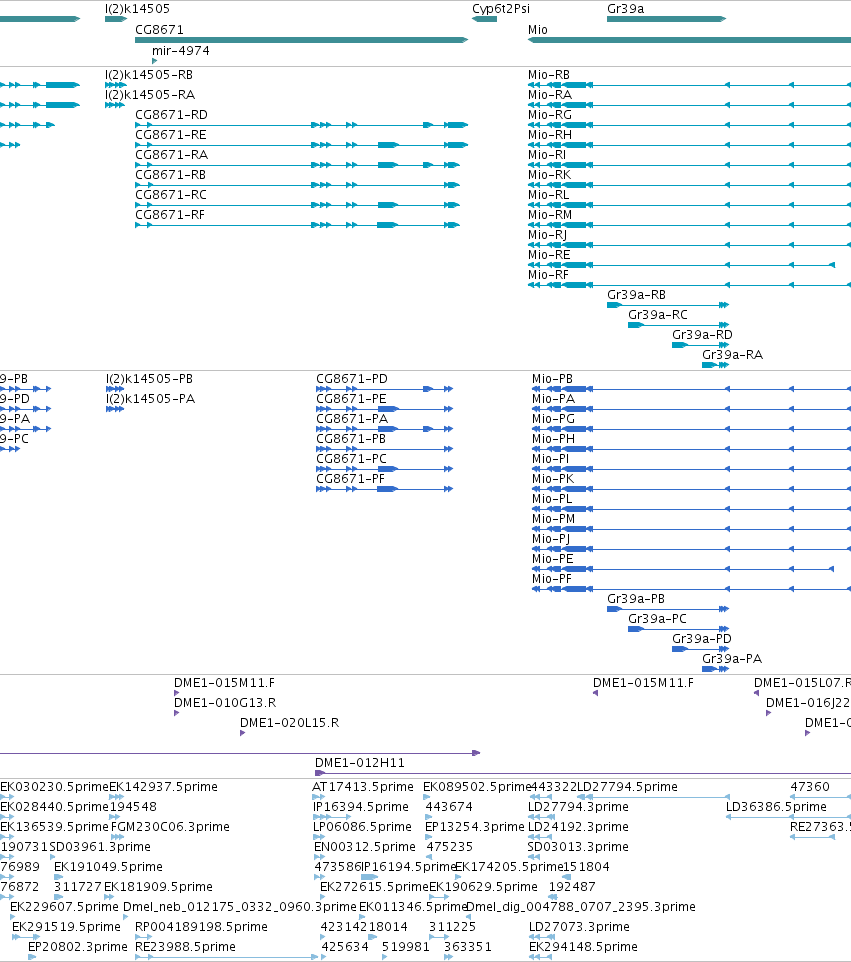The width and height of the screenshot is (851, 962).
Task: Click the Mio-PM protein feature
Action: tap(691, 529)
